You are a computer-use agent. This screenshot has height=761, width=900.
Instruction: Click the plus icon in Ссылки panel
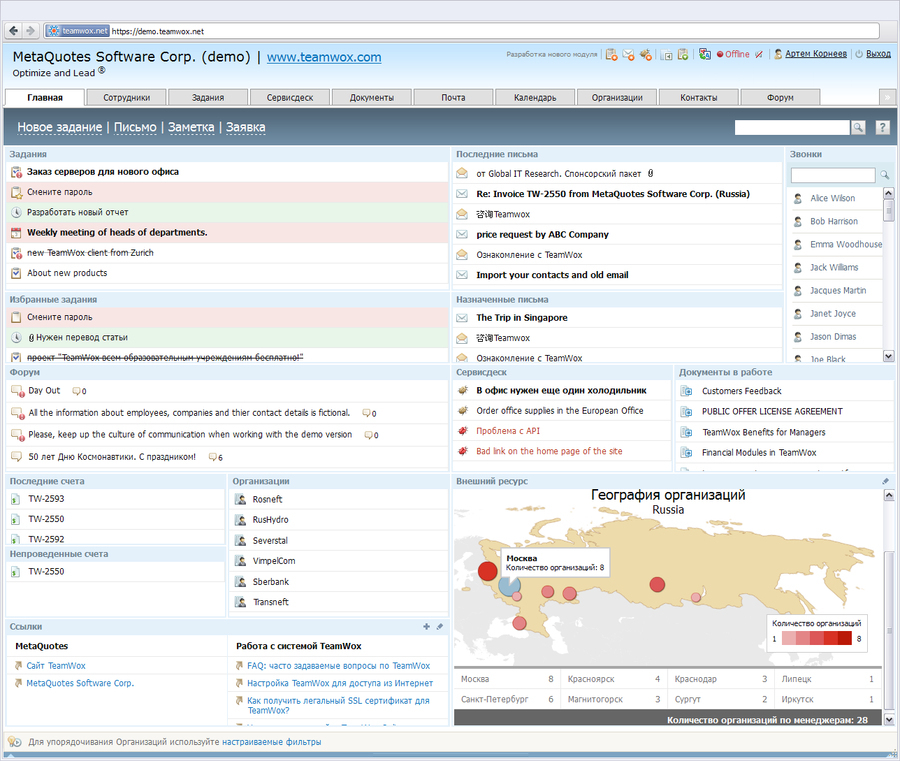[x=426, y=626]
